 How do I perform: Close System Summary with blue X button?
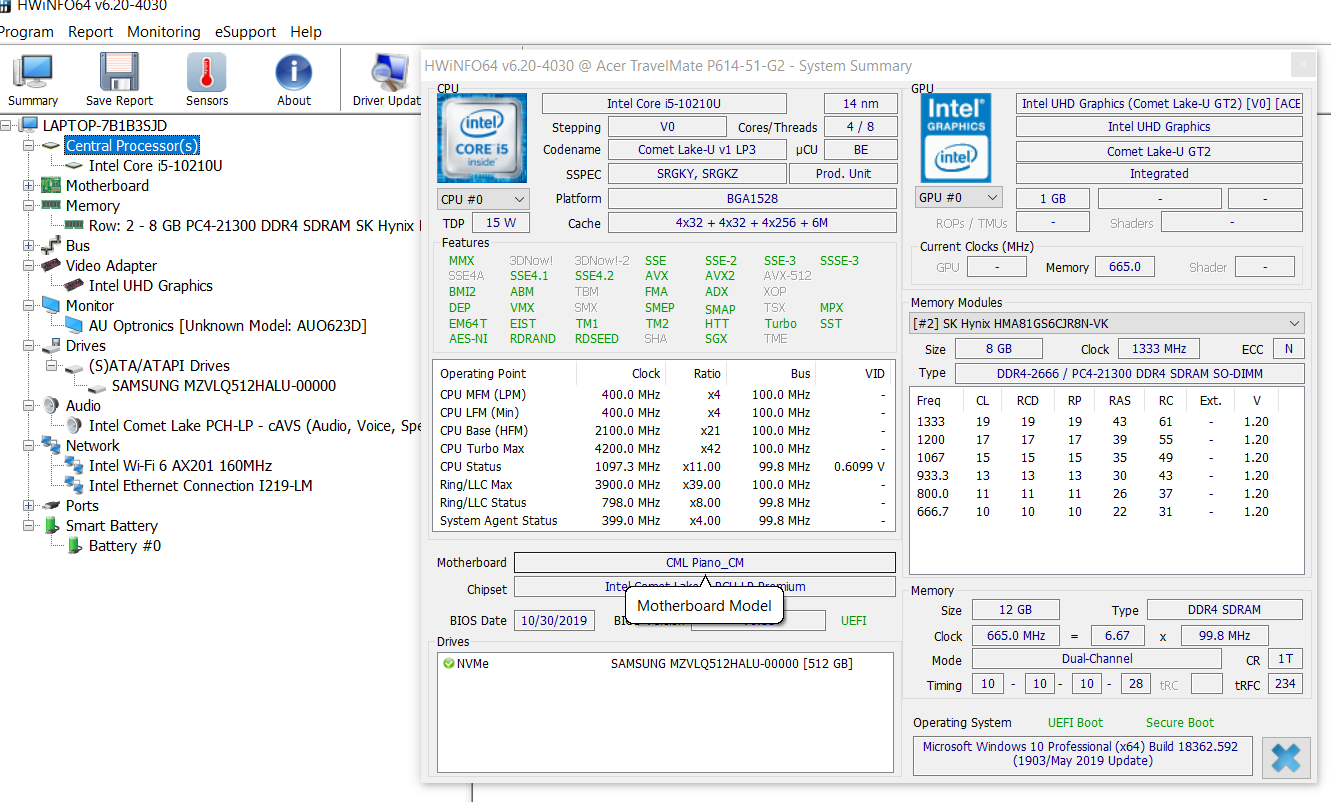1286,758
